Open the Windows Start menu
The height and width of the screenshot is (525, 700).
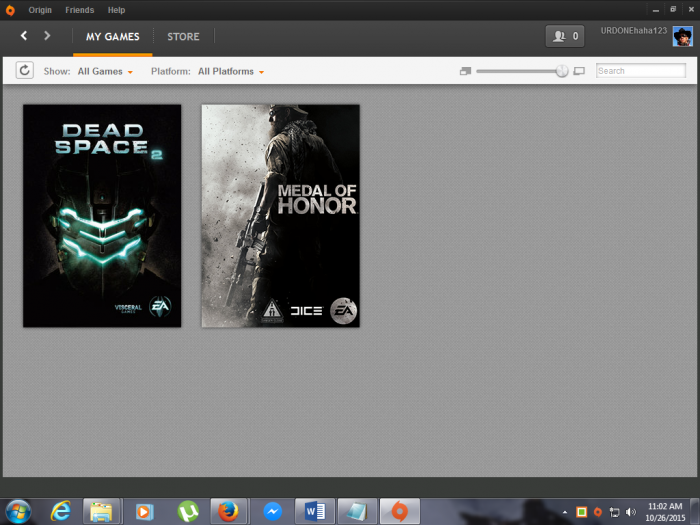click(18, 511)
